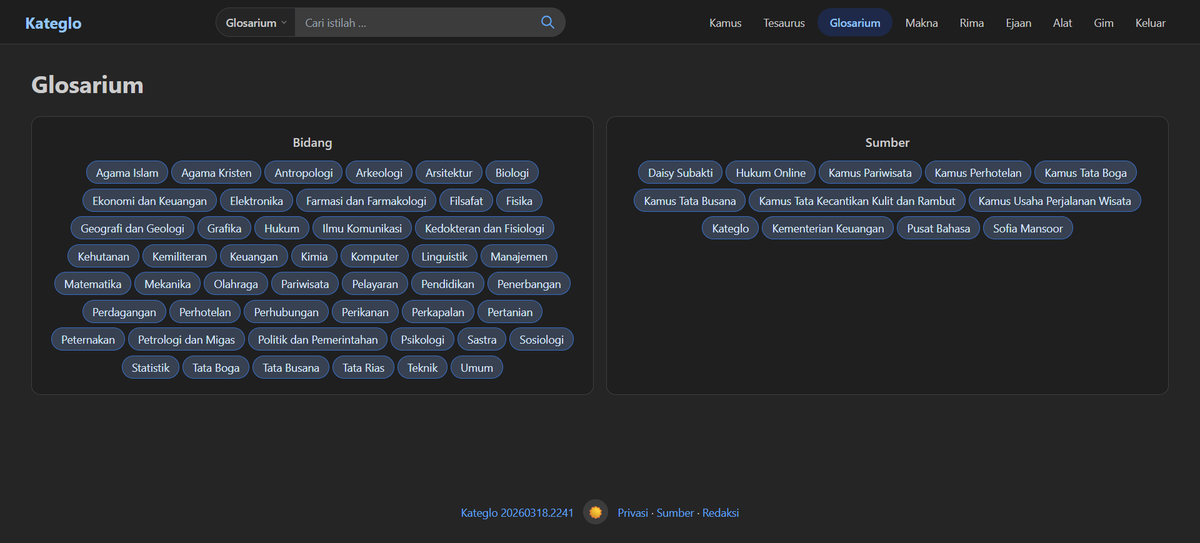Select the Kemiliteran tag

pos(180,256)
